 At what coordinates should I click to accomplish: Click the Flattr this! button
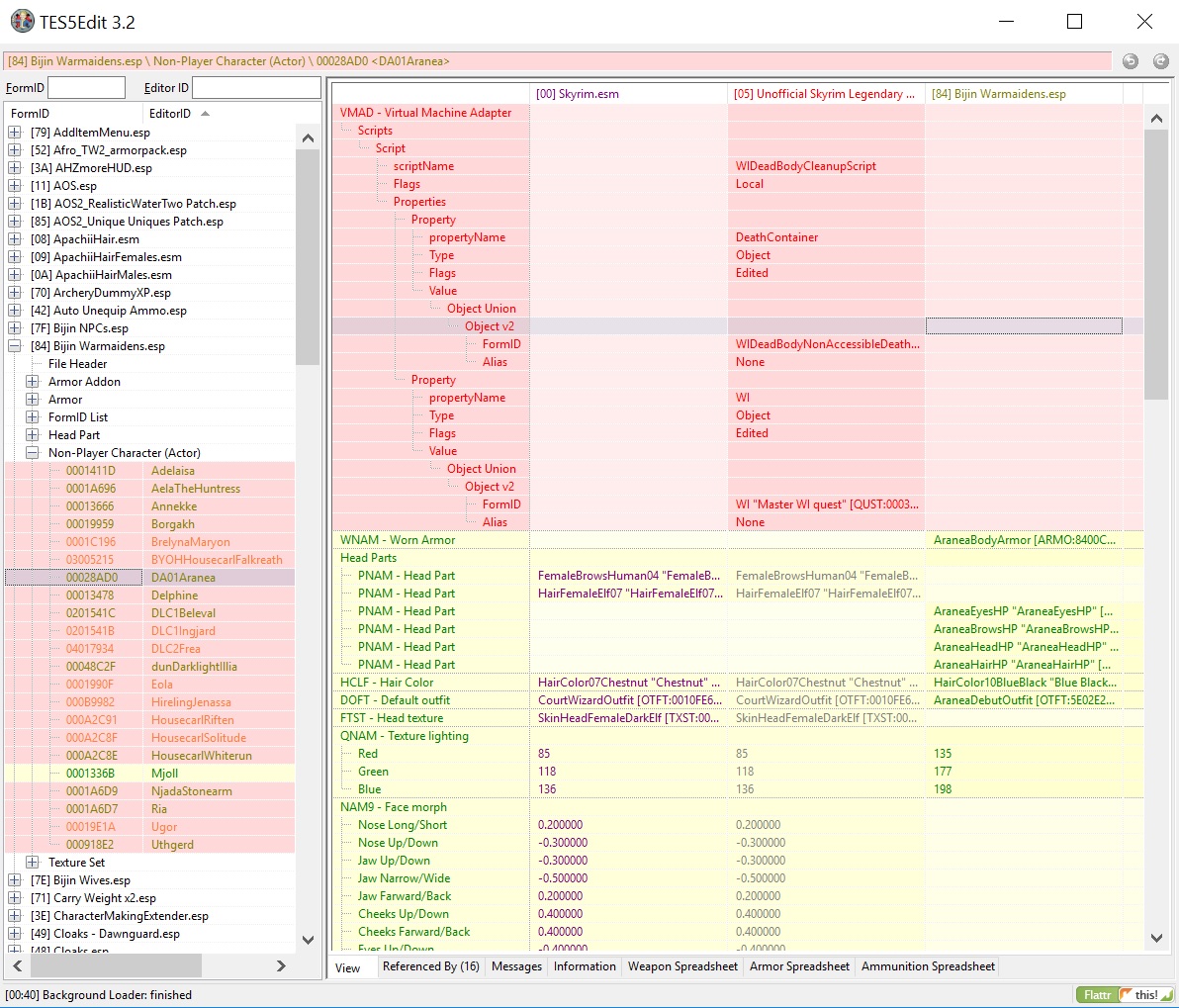point(1125,994)
